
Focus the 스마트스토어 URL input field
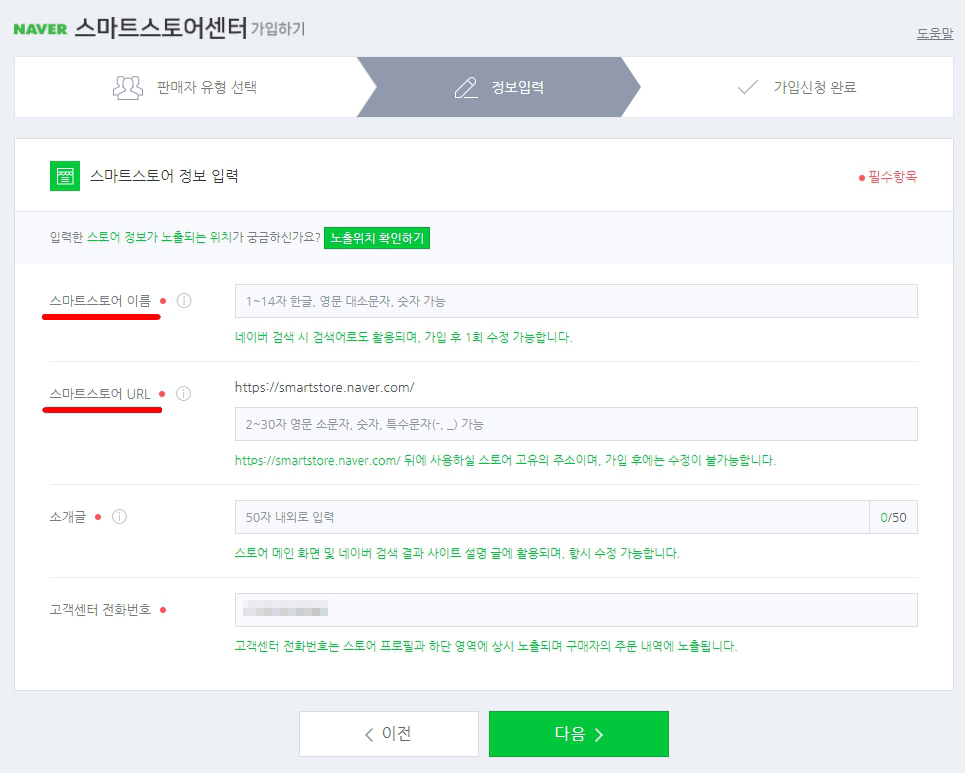576,424
